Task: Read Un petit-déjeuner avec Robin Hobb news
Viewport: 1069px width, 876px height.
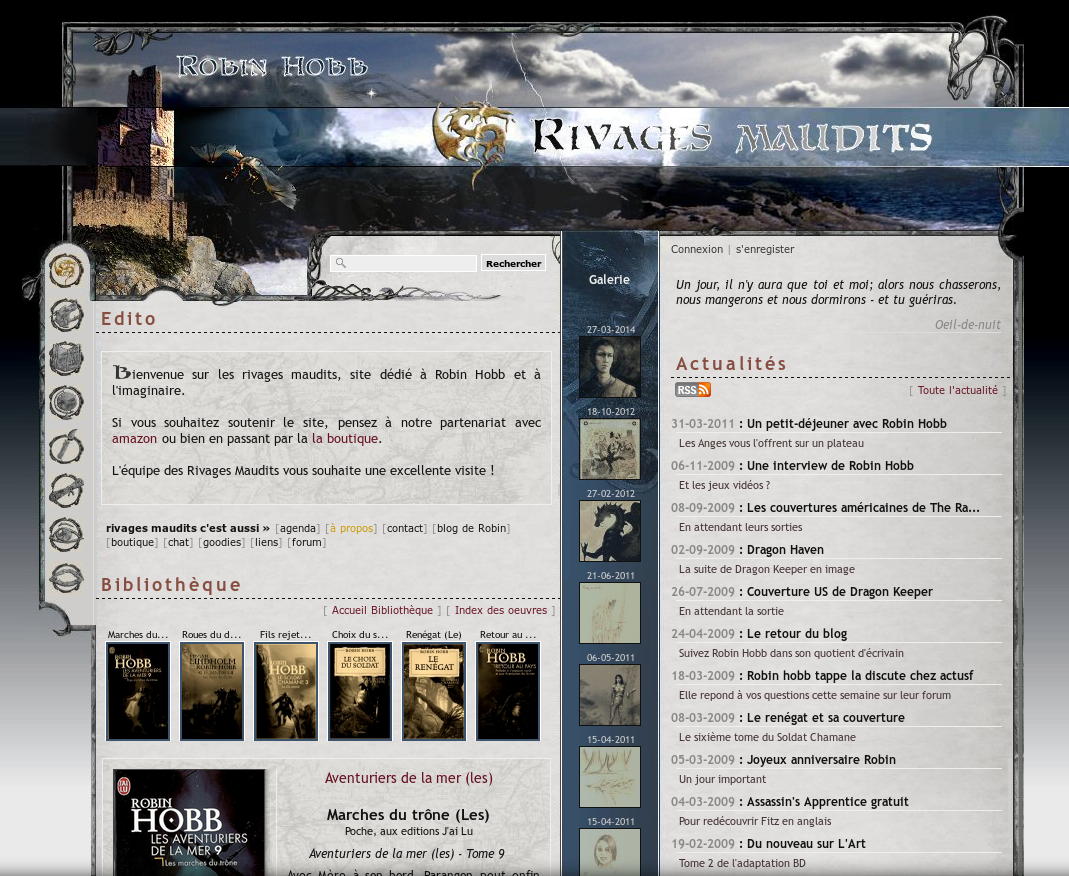Action: 847,423
